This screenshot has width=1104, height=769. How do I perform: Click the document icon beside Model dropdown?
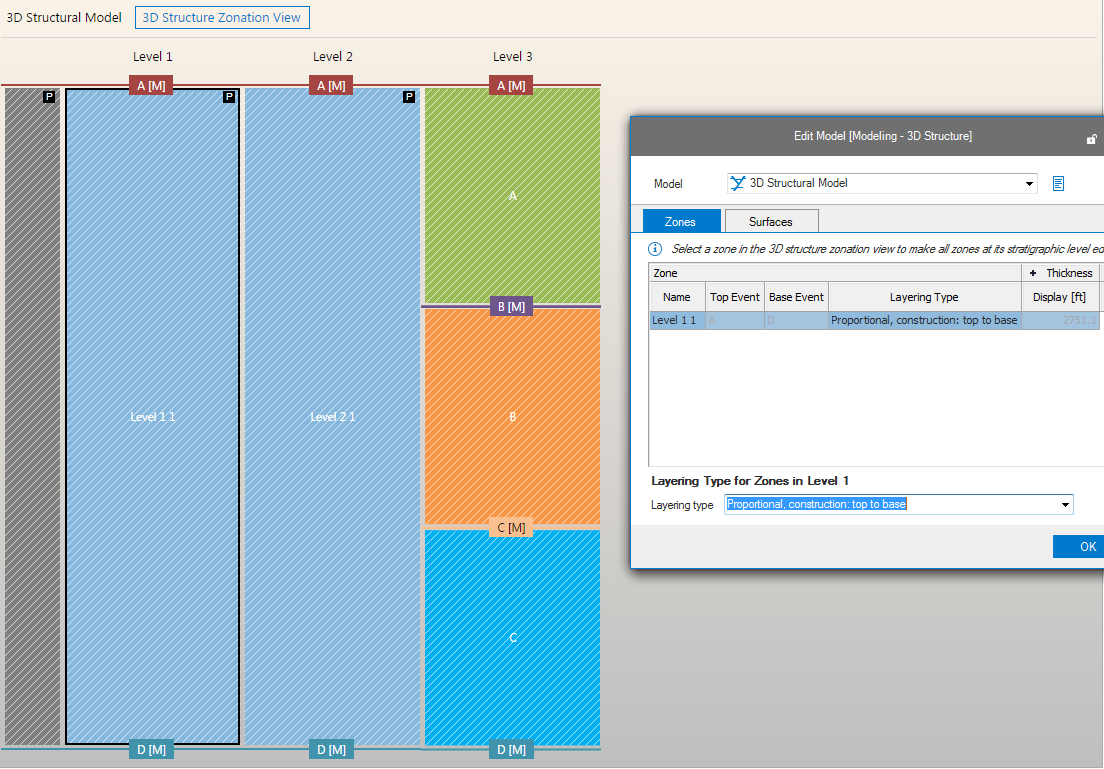(x=1058, y=184)
